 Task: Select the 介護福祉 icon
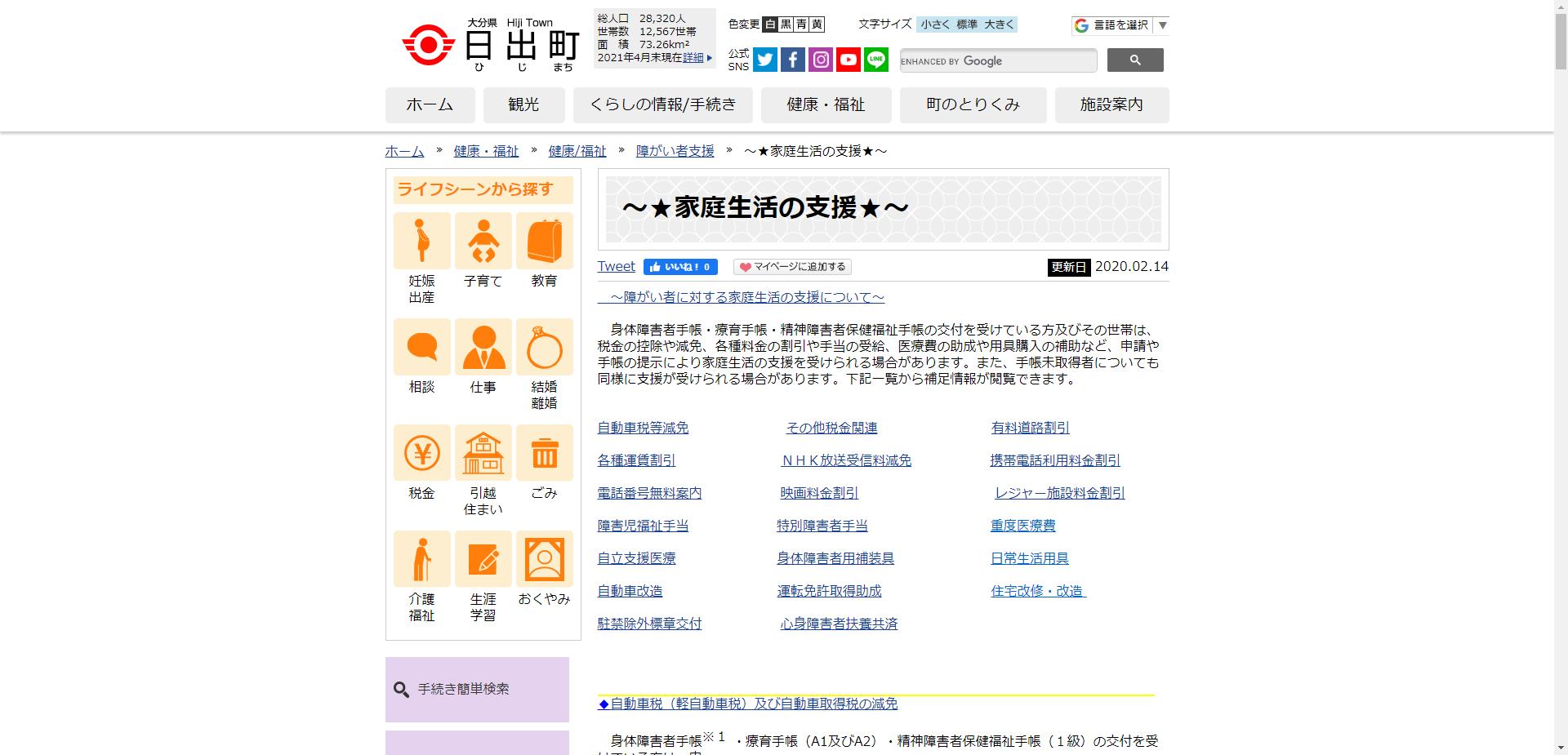(x=421, y=558)
